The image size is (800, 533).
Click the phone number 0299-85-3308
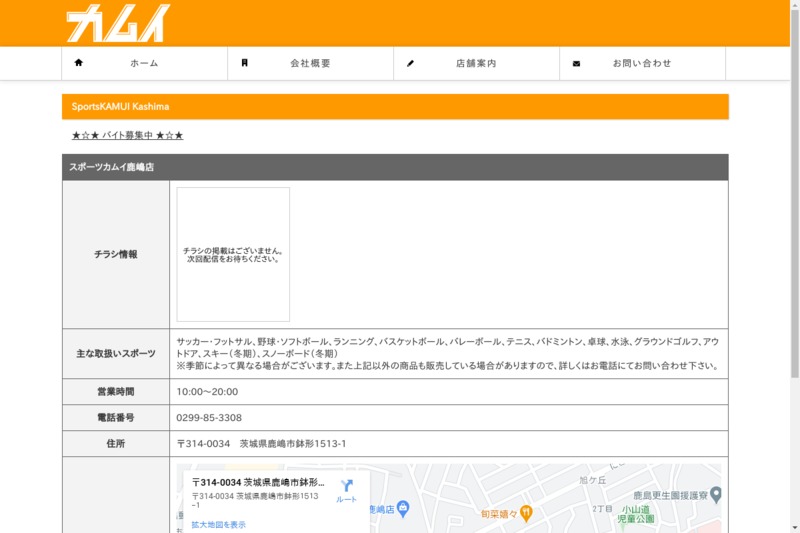[209, 418]
